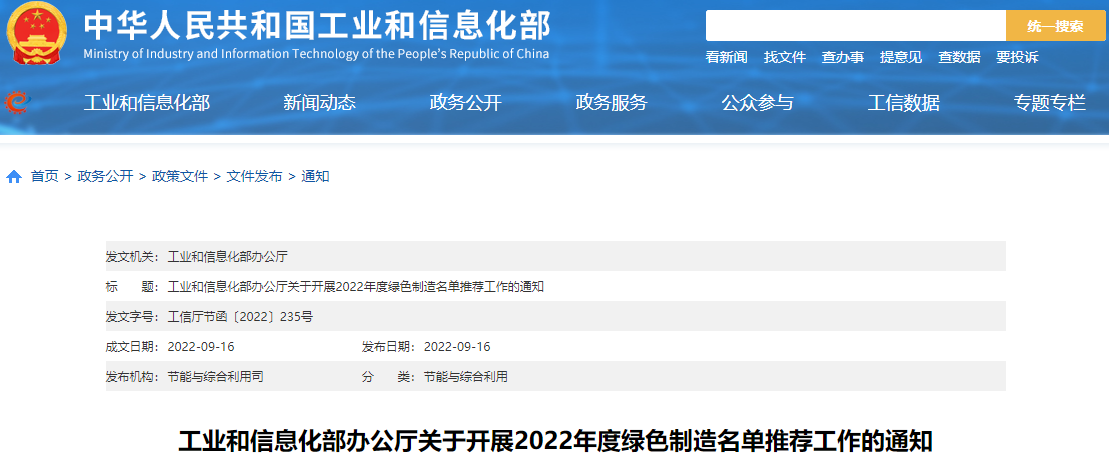Click the red swirl icon in navigation bar
This screenshot has height=457, width=1109.
click(17, 102)
